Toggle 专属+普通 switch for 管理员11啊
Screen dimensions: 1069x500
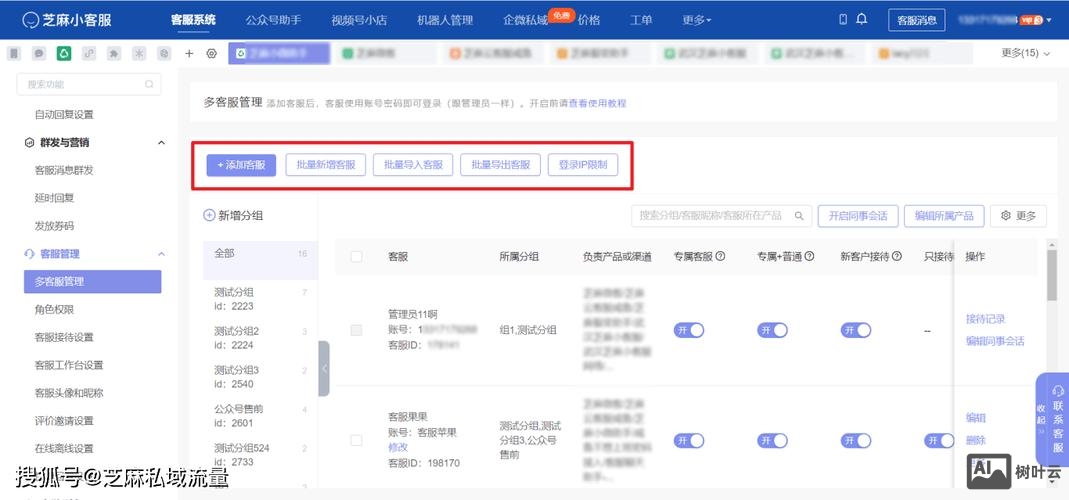[772, 330]
